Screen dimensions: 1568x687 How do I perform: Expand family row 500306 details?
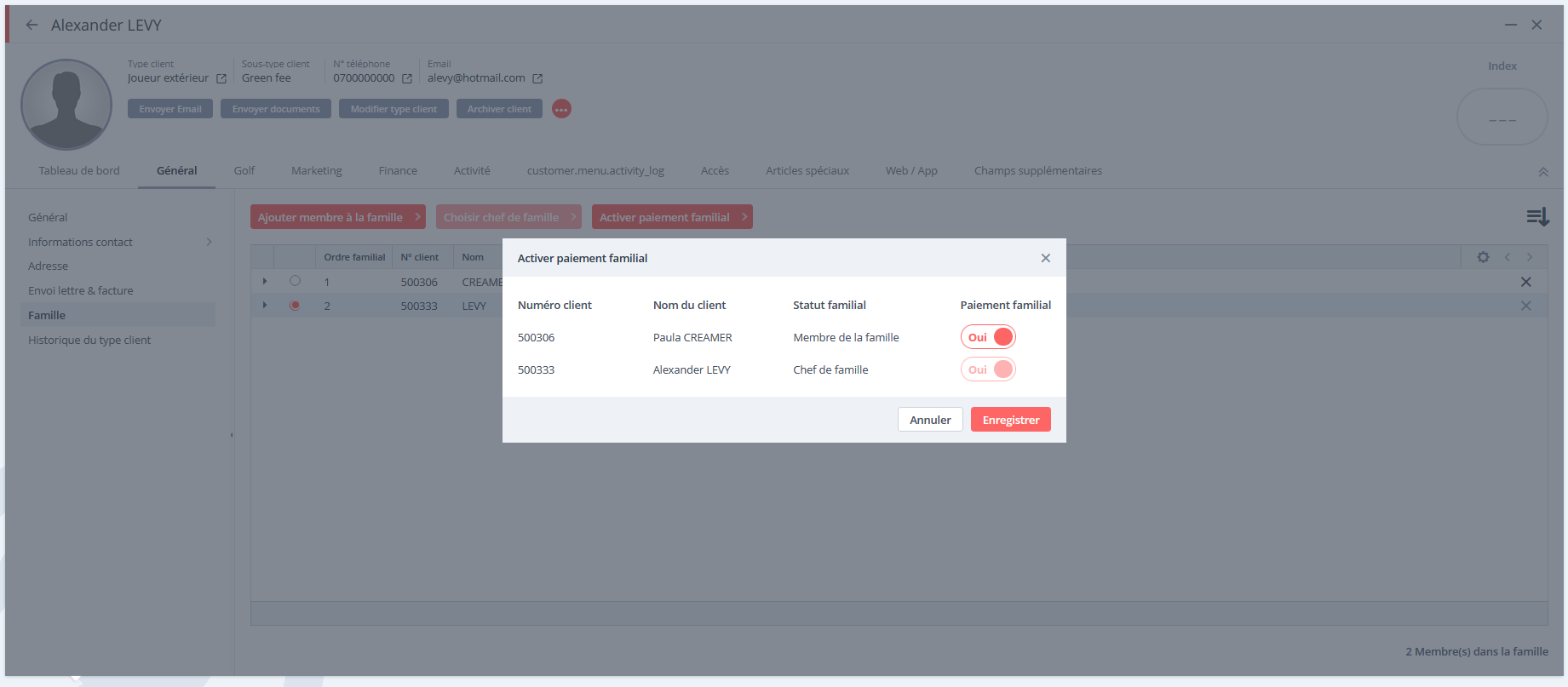[265, 281]
